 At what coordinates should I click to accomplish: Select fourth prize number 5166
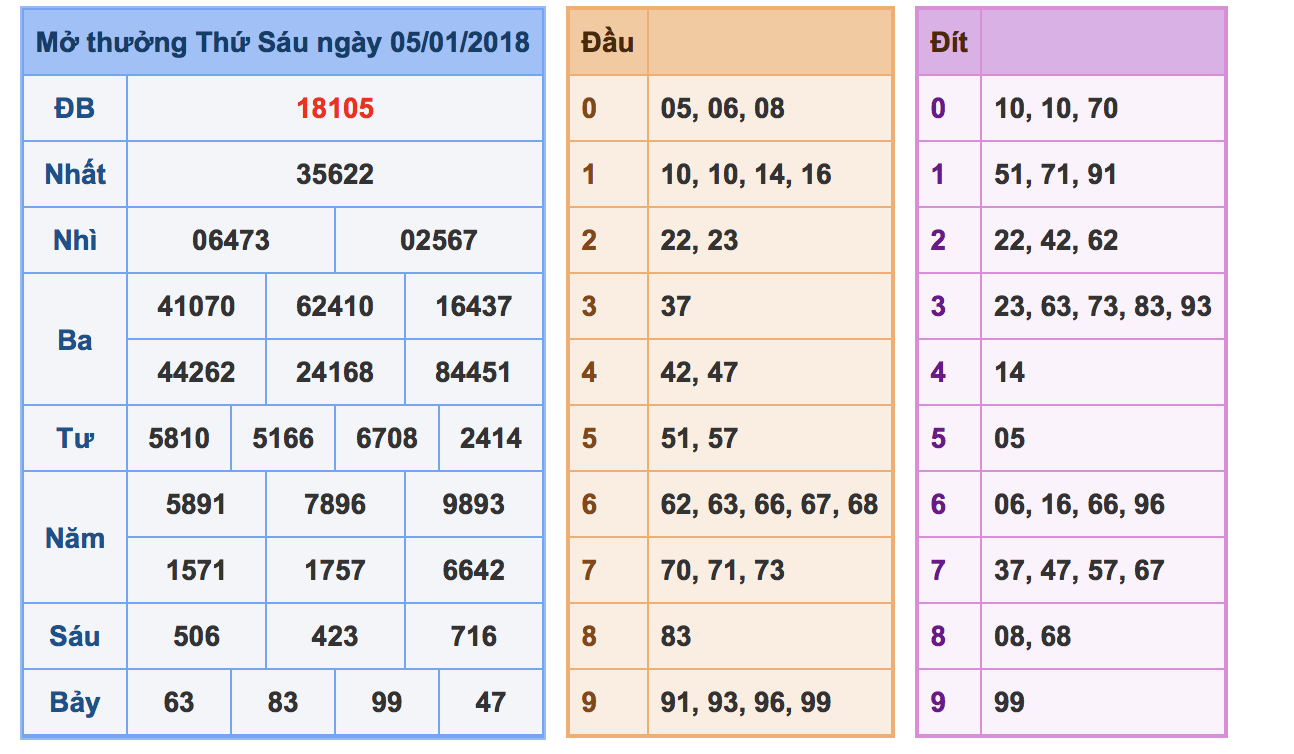(283, 438)
